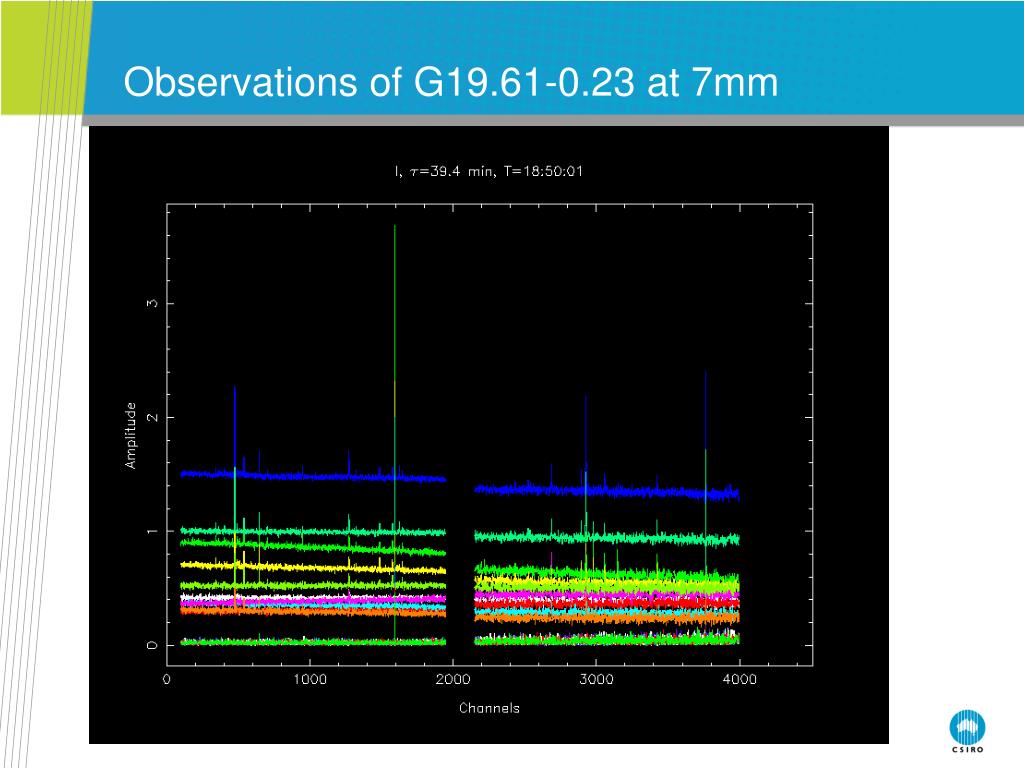Click the CSIRO logo

pyautogui.click(x=967, y=731)
